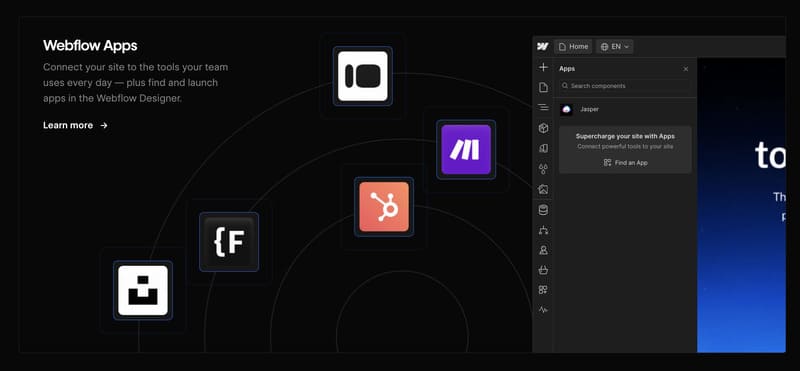Click the purple Make app tile
The height and width of the screenshot is (371, 800).
pyautogui.click(x=466, y=150)
